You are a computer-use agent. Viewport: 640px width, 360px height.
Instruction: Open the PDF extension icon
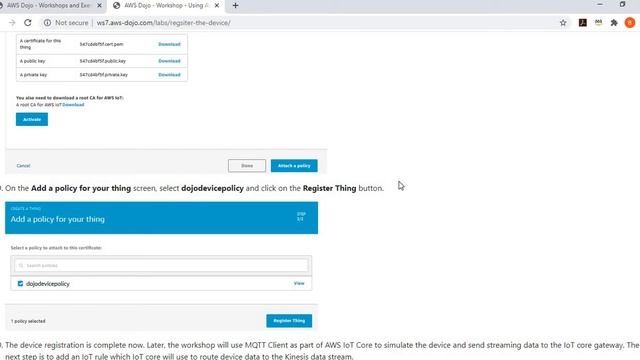(x=582, y=23)
